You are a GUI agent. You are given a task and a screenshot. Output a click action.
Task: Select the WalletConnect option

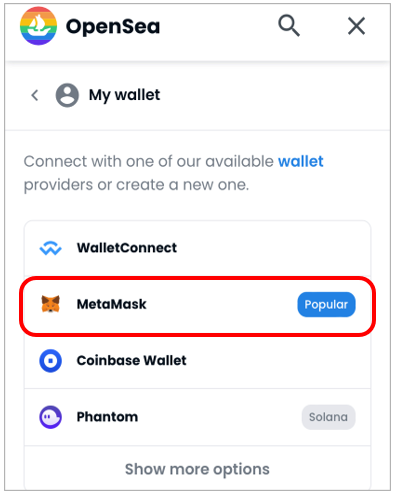[x=197, y=248]
